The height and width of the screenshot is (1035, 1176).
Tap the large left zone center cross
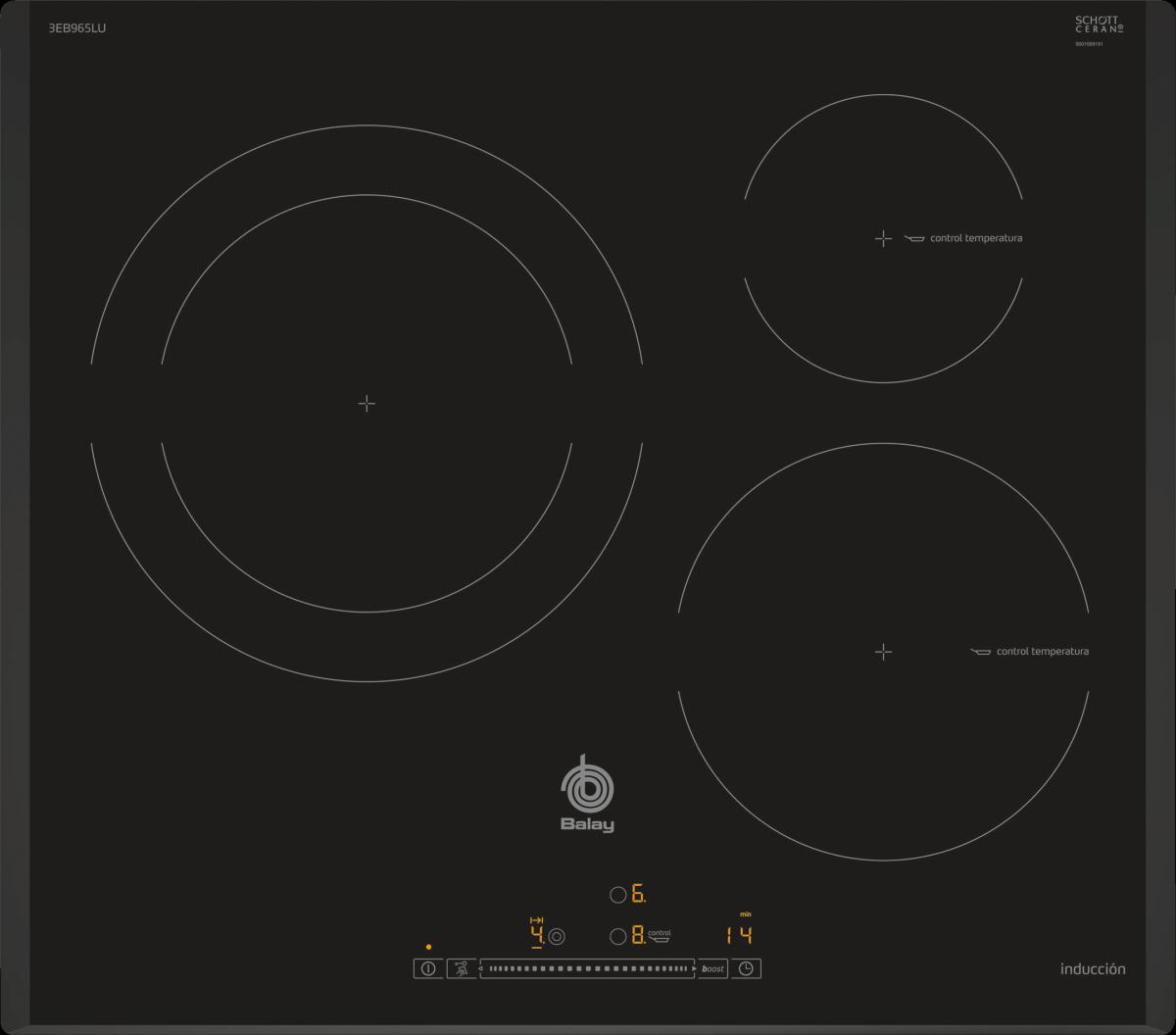coord(367,403)
